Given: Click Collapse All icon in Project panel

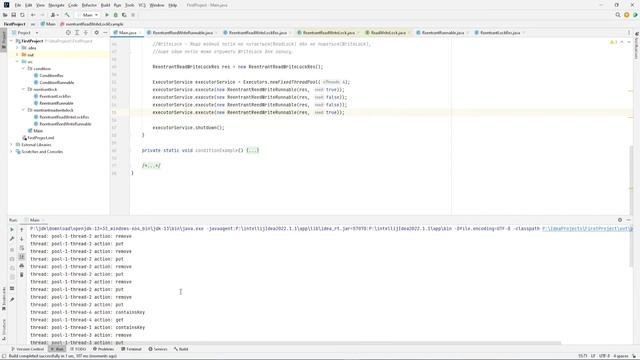Looking at the screenshot, I should pyautogui.click(x=86, y=32).
